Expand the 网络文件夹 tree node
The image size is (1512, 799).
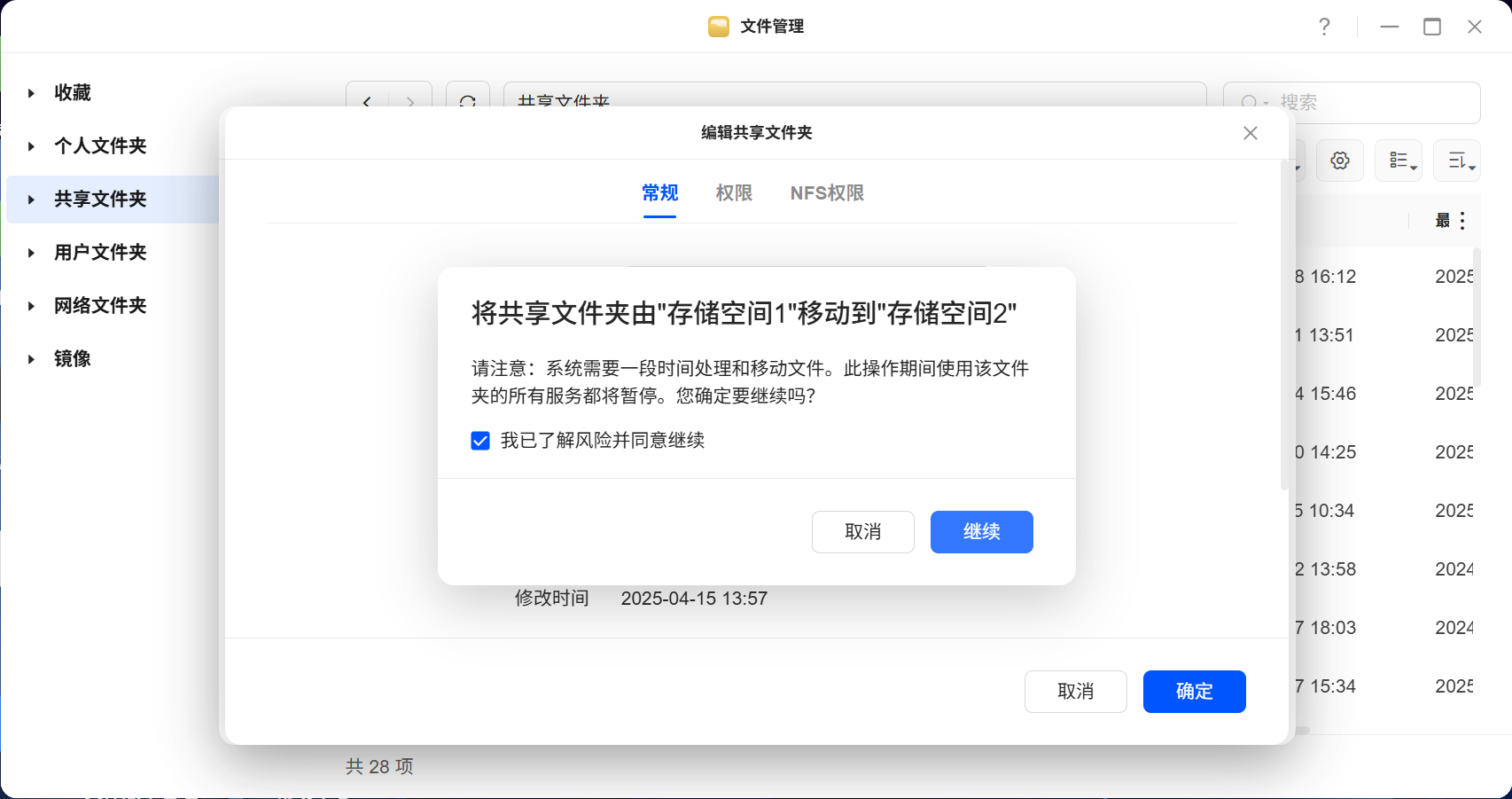tap(31, 306)
